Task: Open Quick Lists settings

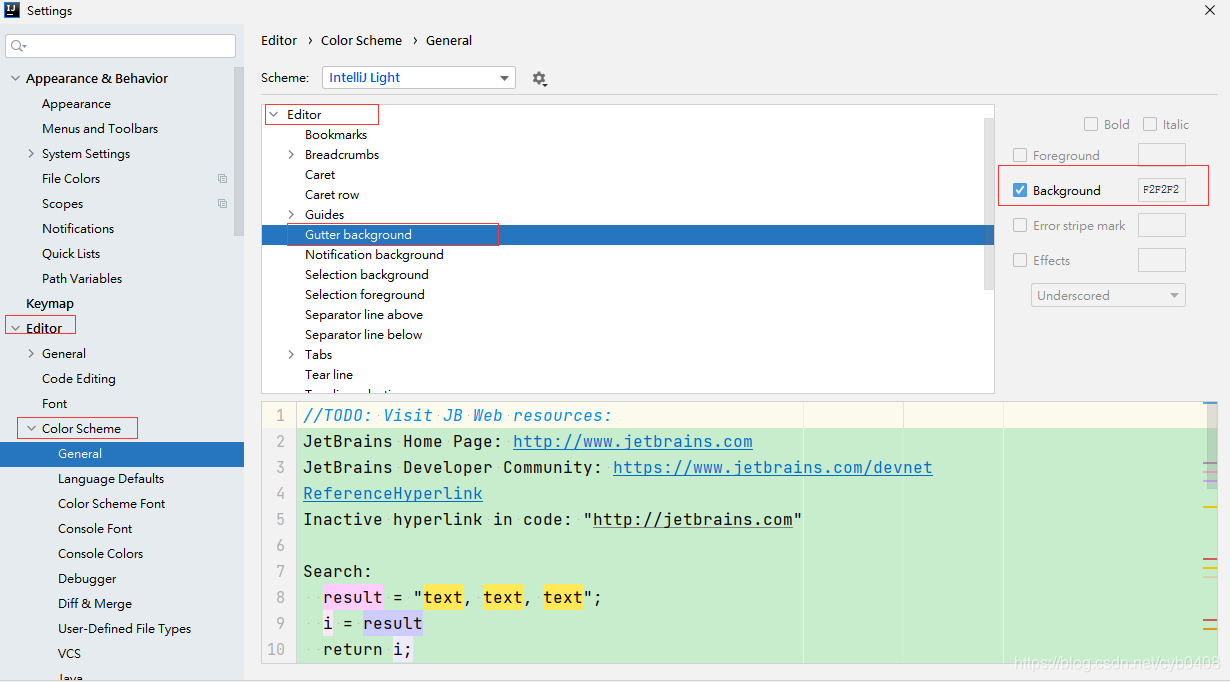Action: coord(71,254)
